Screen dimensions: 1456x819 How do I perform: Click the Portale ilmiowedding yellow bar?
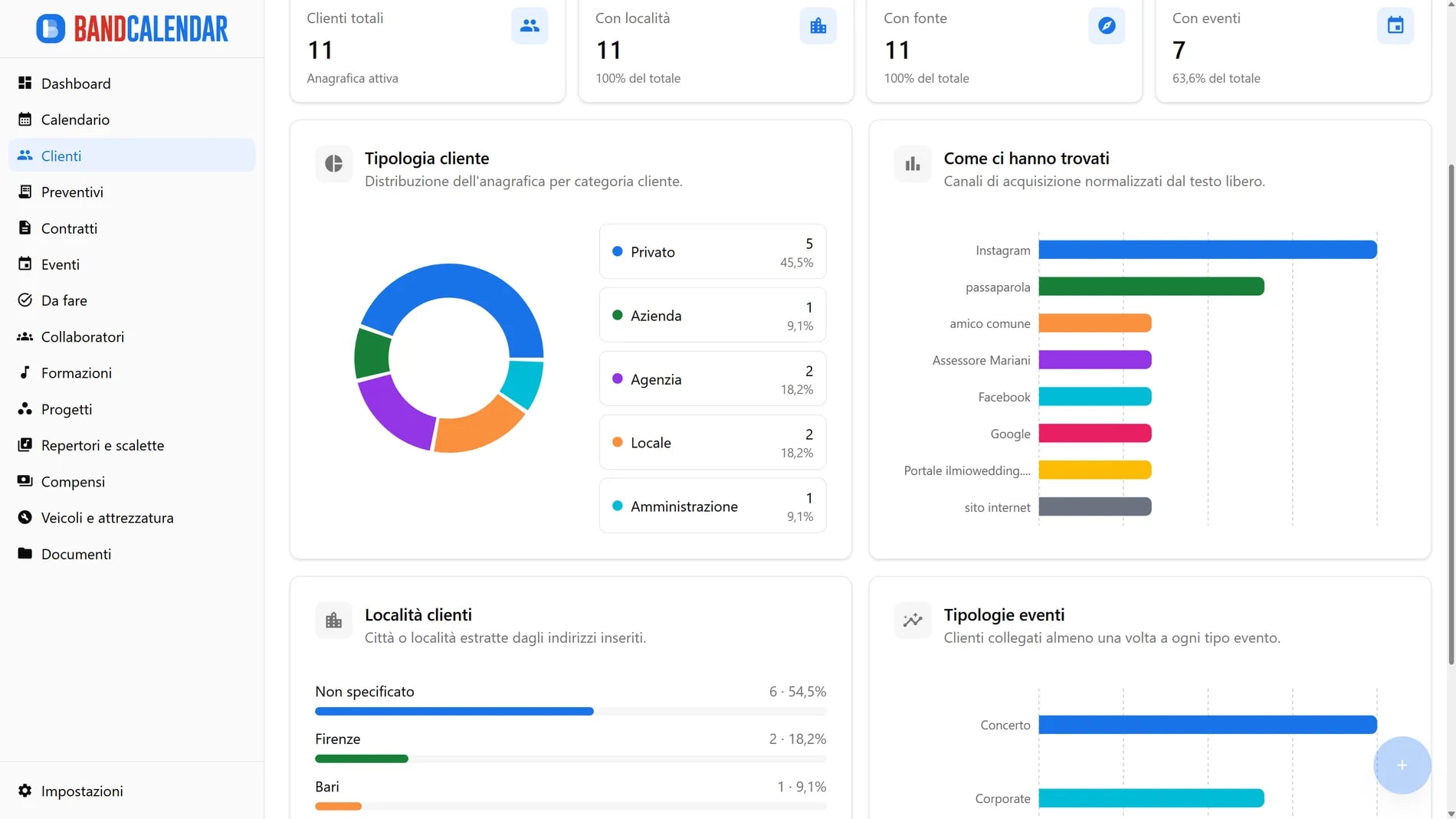(x=1095, y=470)
